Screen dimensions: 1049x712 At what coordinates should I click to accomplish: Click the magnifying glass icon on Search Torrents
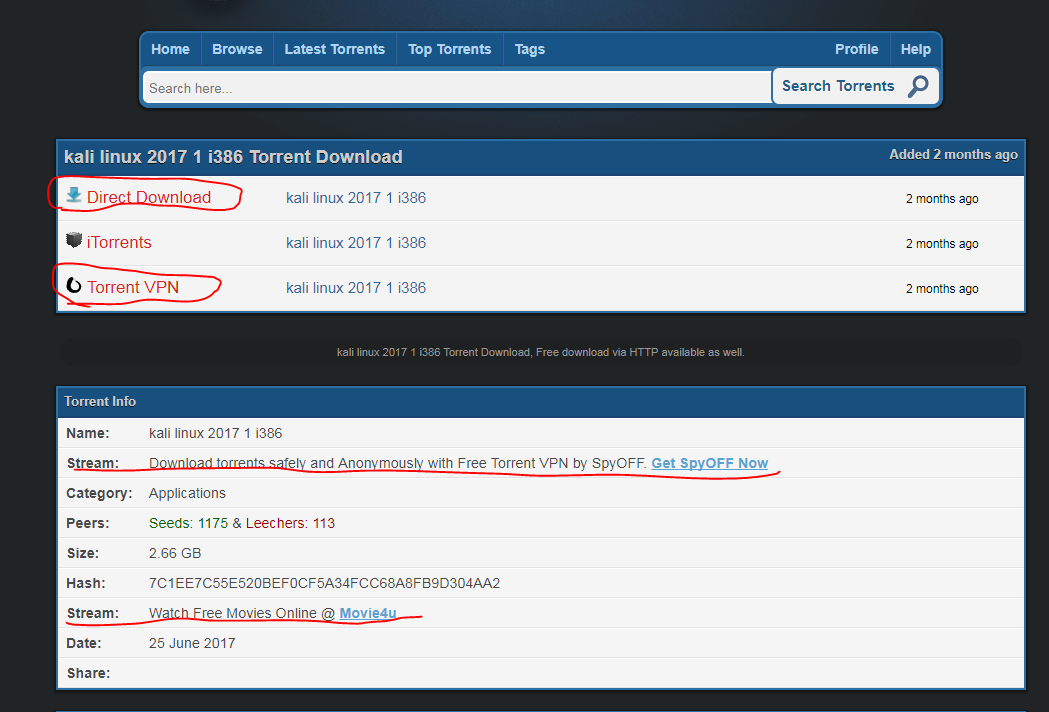(917, 87)
